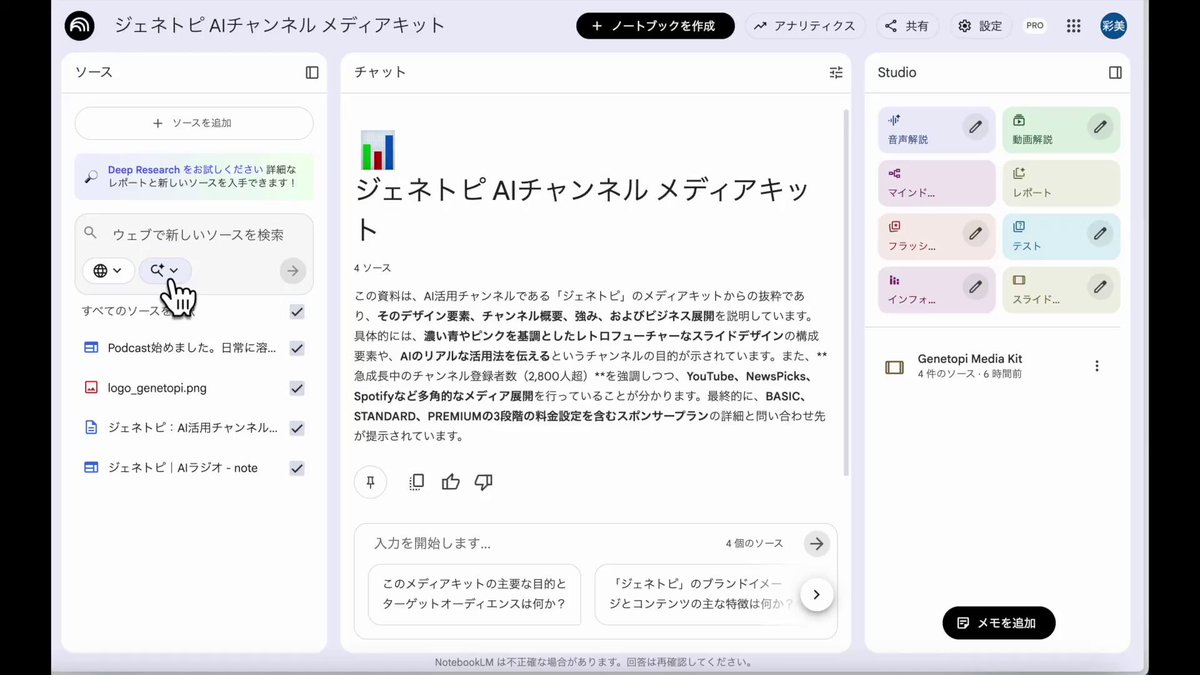1200x675 pixels.
Task: Open source ジェネトピ：AI活用チャンネル
Action: (x=192, y=428)
